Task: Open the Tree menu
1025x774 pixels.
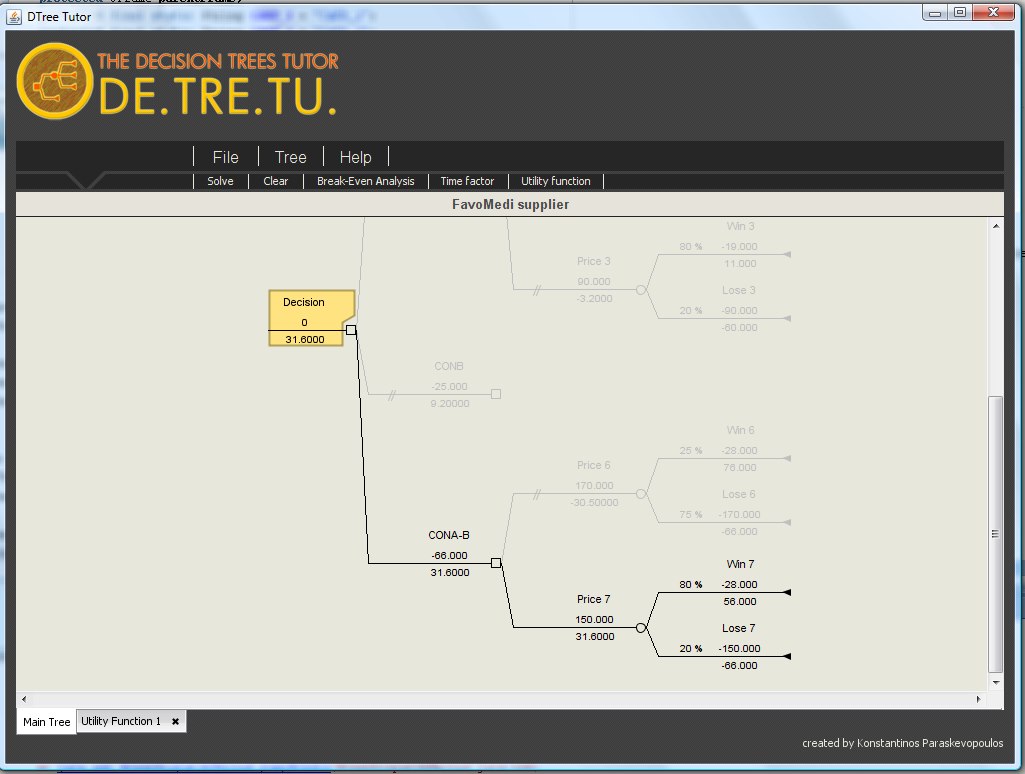Action: pyautogui.click(x=290, y=157)
